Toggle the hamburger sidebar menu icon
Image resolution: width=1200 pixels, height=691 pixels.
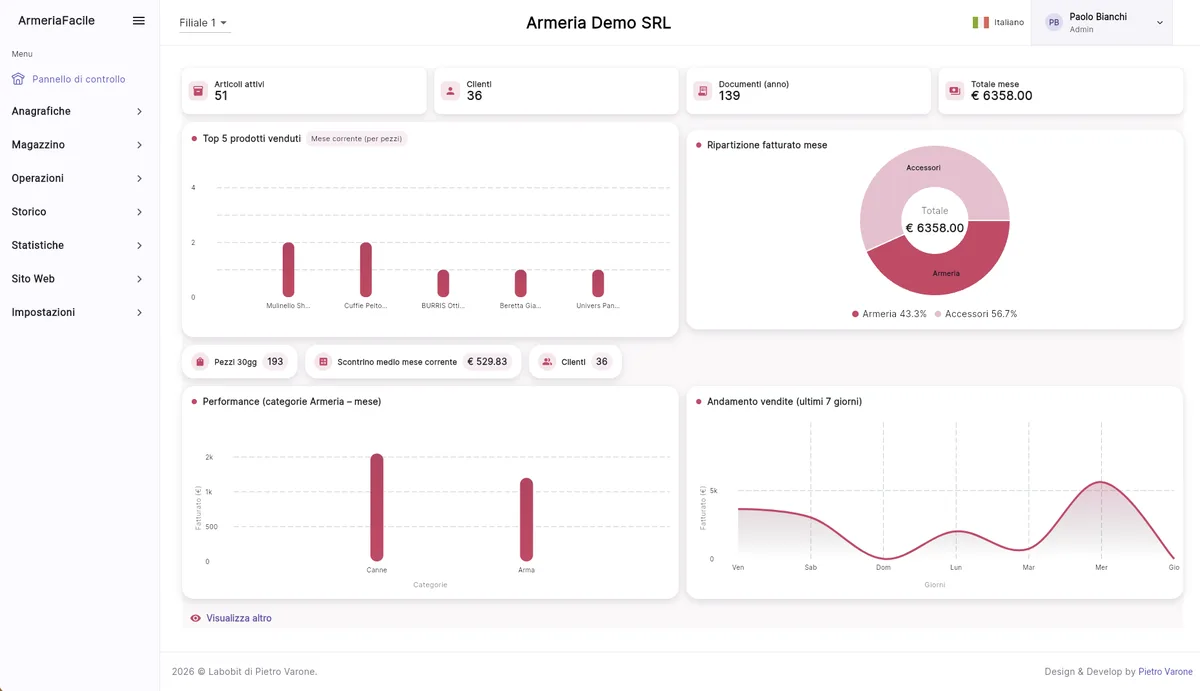(139, 21)
